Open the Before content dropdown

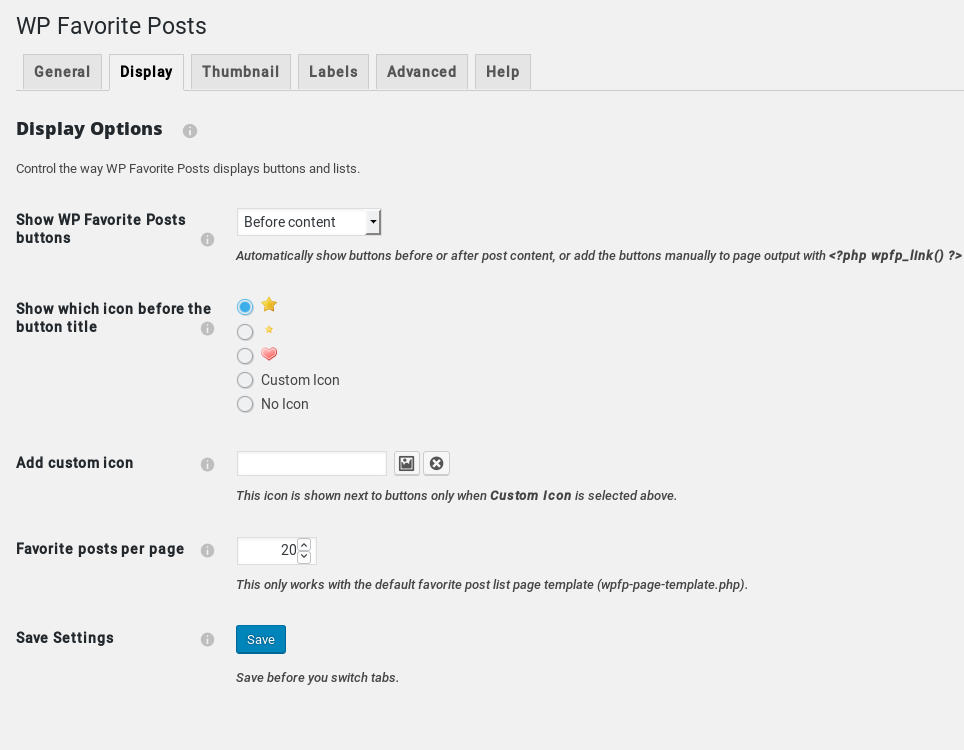pyautogui.click(x=309, y=222)
